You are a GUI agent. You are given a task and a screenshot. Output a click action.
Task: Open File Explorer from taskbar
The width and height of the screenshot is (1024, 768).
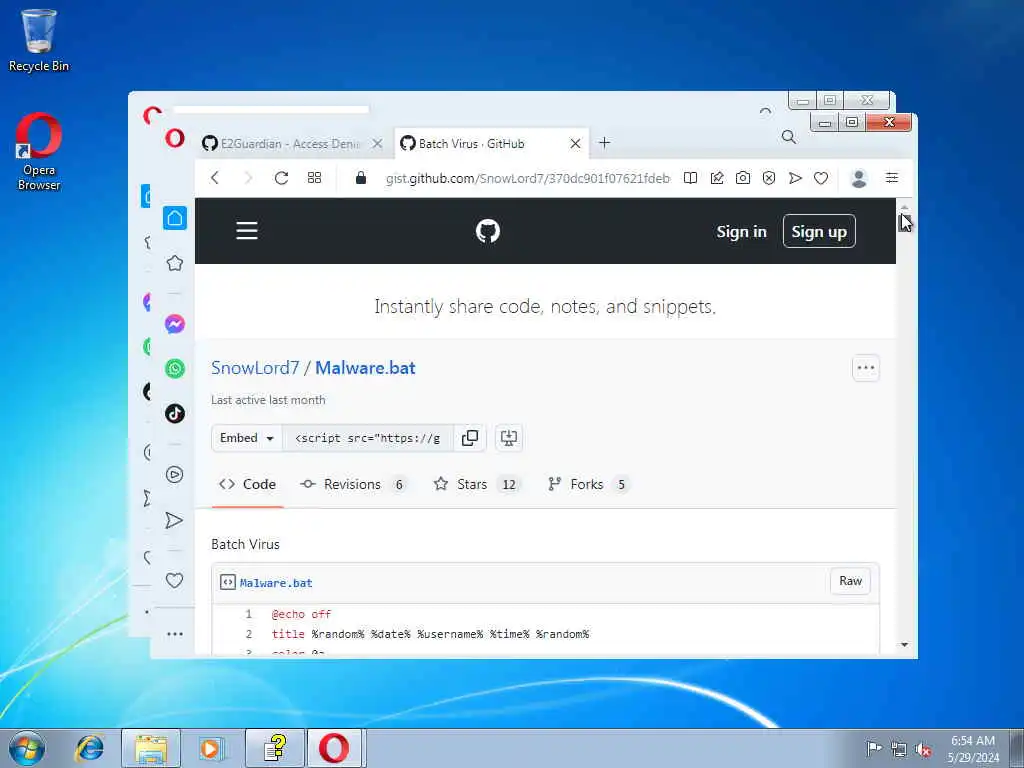[151, 748]
